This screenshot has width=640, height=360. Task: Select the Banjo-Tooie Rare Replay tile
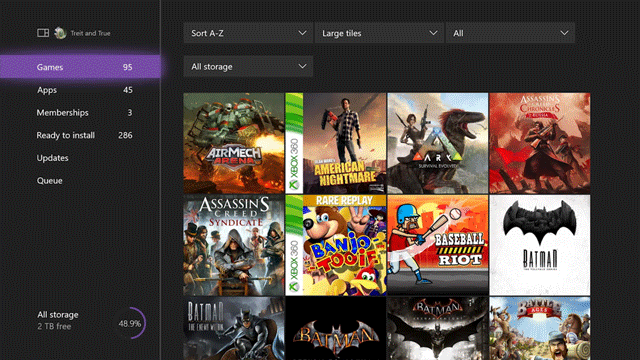coord(336,245)
